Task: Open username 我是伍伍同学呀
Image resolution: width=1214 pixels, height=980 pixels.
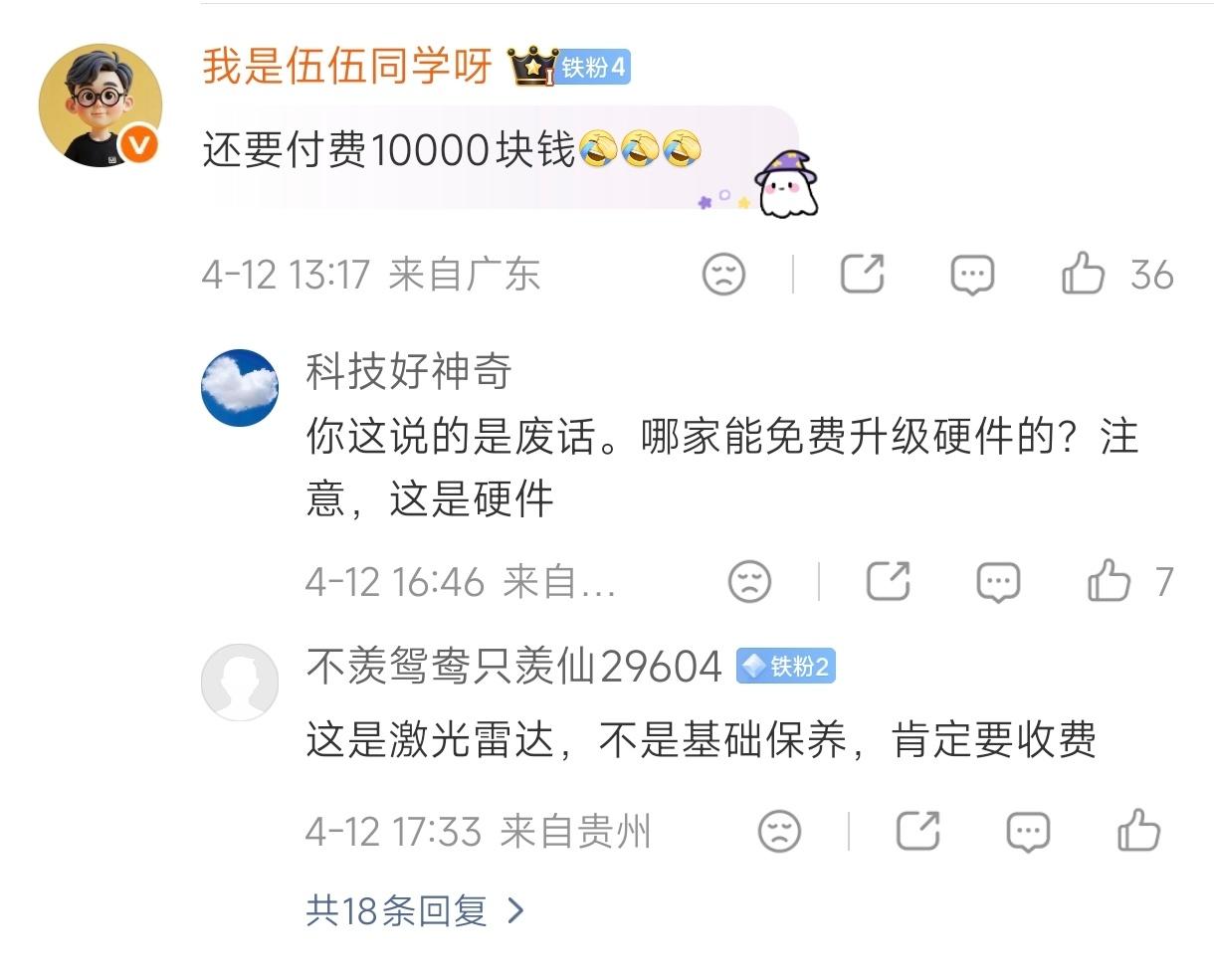Action: coord(347,67)
